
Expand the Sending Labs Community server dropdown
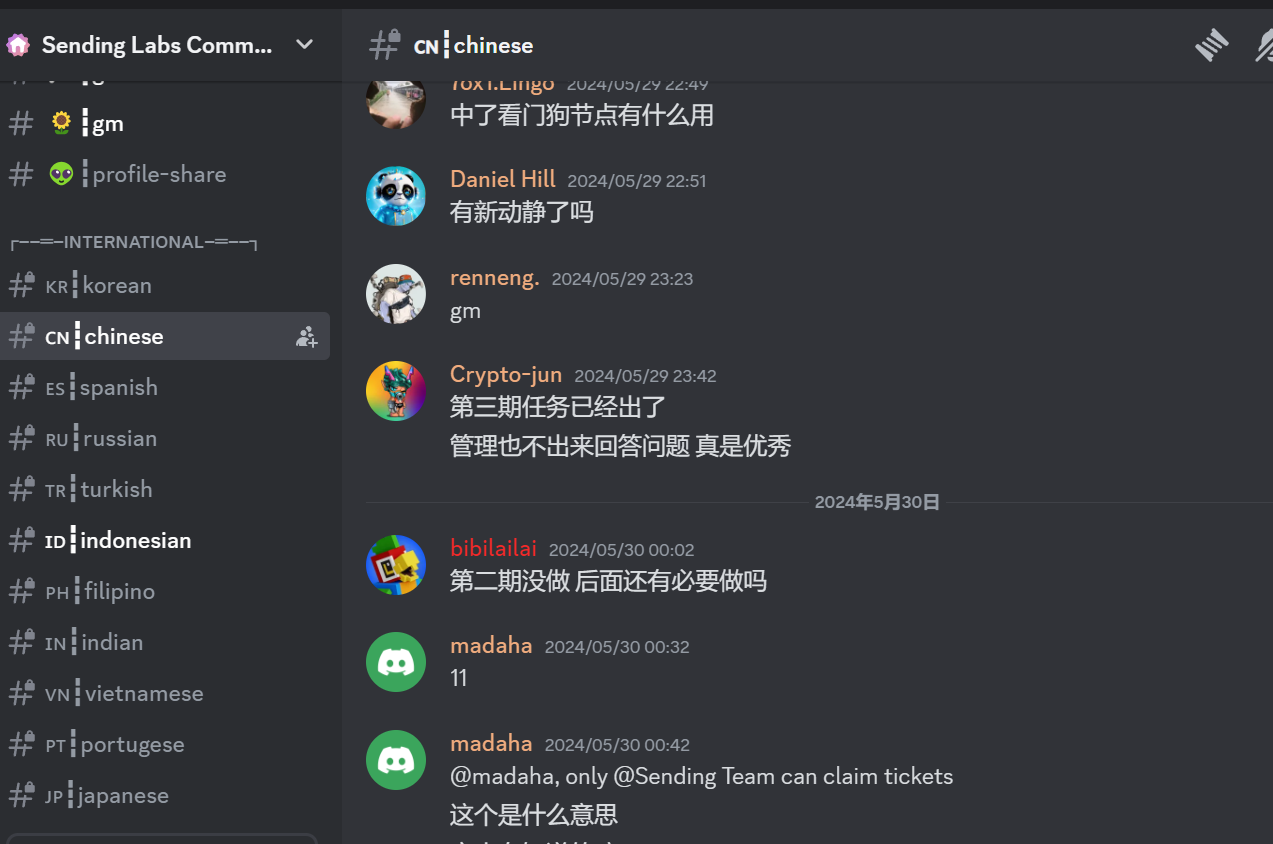pyautogui.click(x=305, y=45)
